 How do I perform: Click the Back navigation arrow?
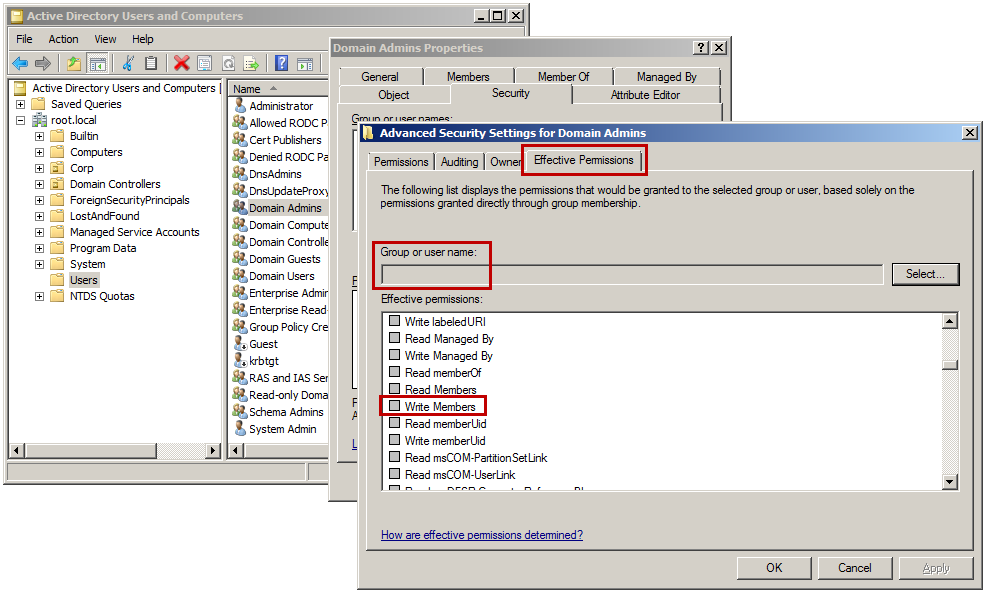click(20, 63)
